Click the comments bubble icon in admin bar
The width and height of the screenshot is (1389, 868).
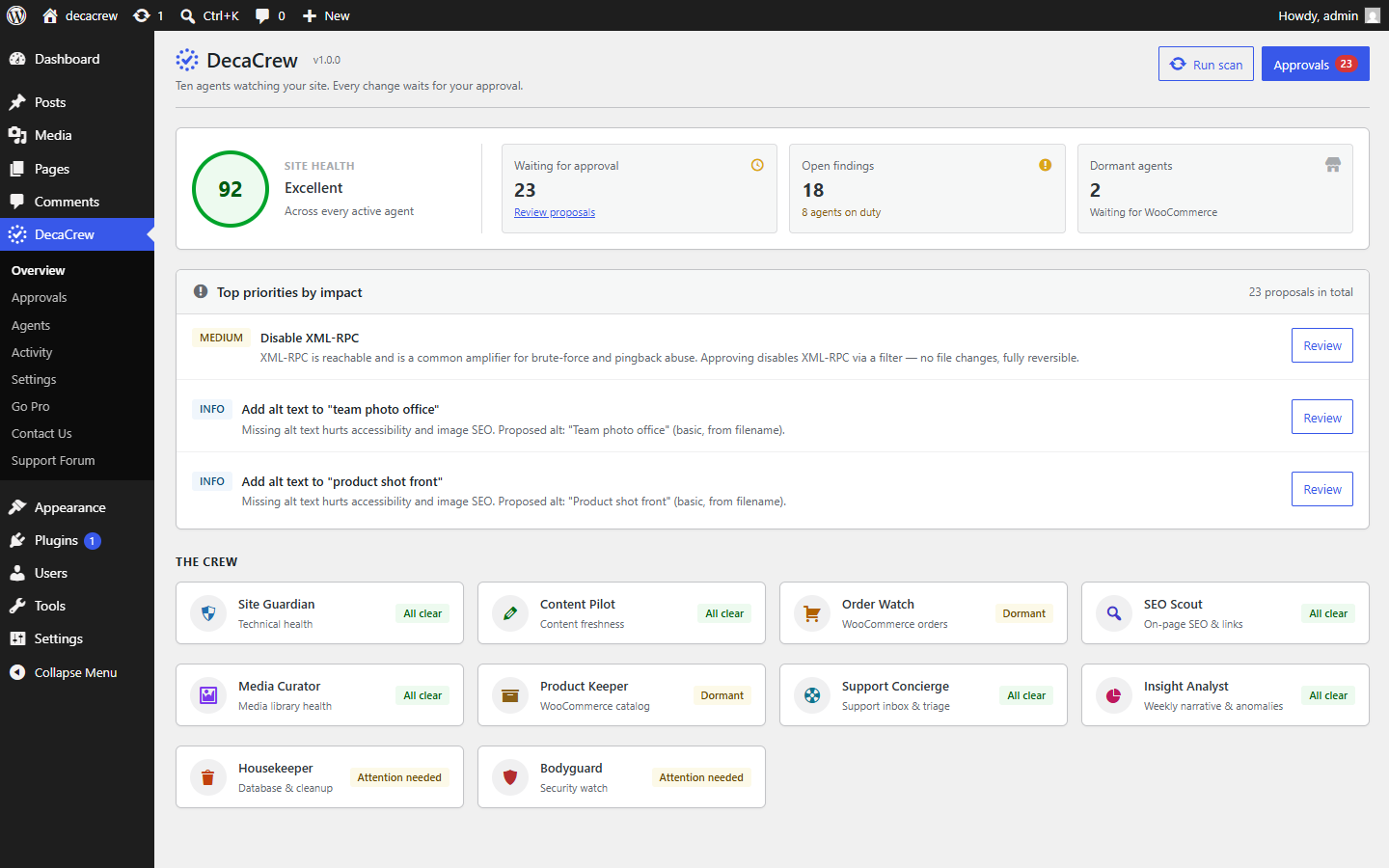(x=262, y=15)
